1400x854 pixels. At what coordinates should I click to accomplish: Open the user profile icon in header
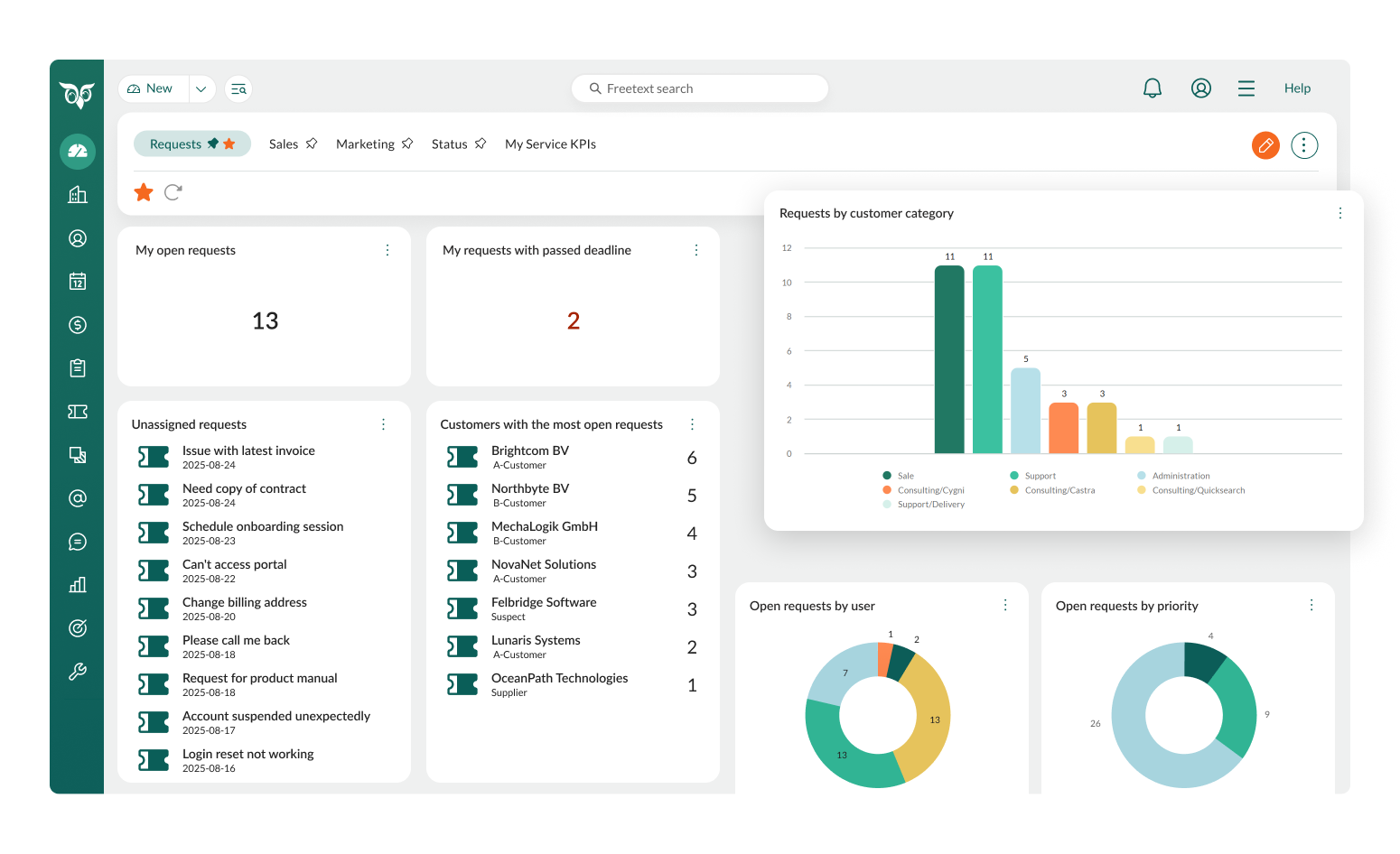[1200, 88]
